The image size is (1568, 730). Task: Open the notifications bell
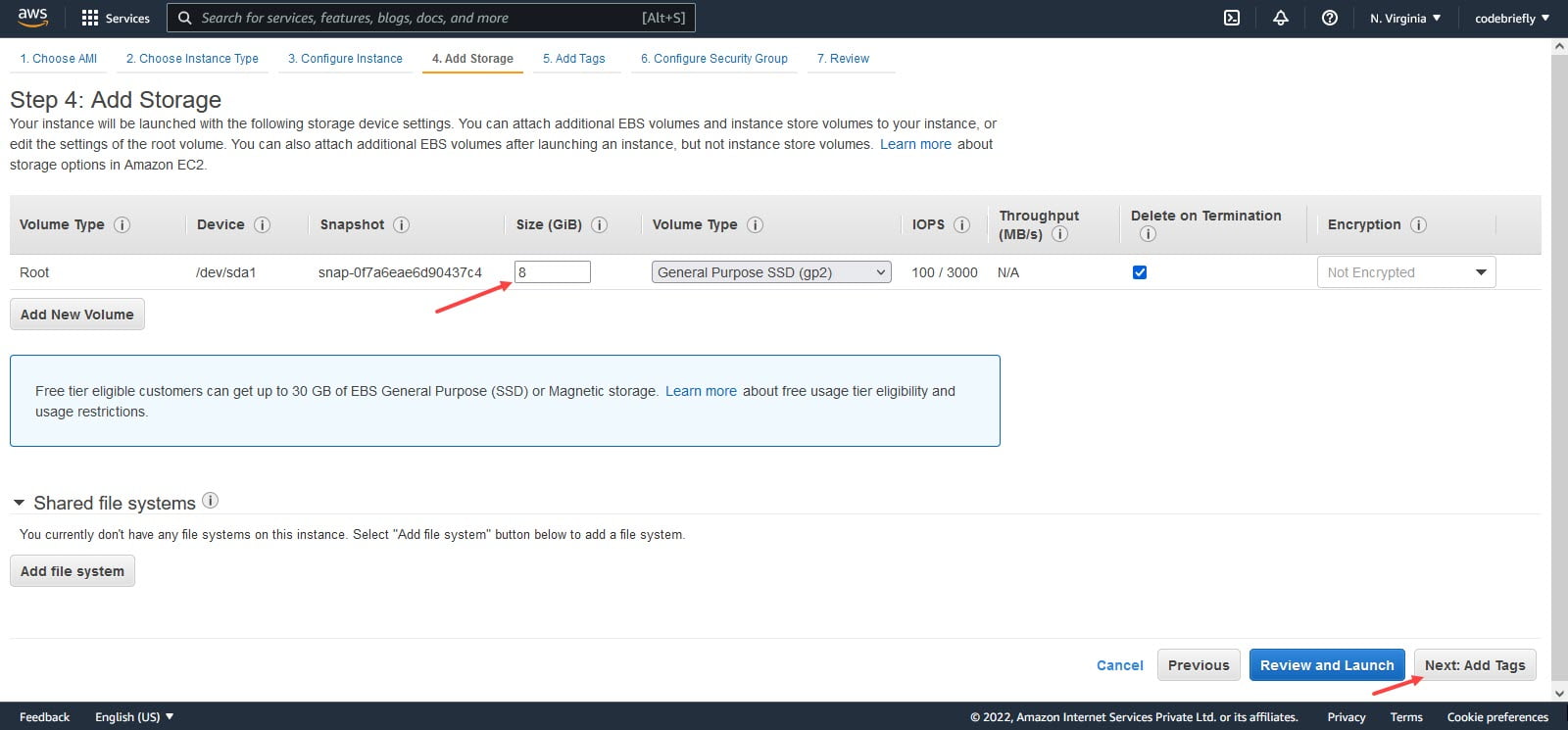pyautogui.click(x=1281, y=18)
